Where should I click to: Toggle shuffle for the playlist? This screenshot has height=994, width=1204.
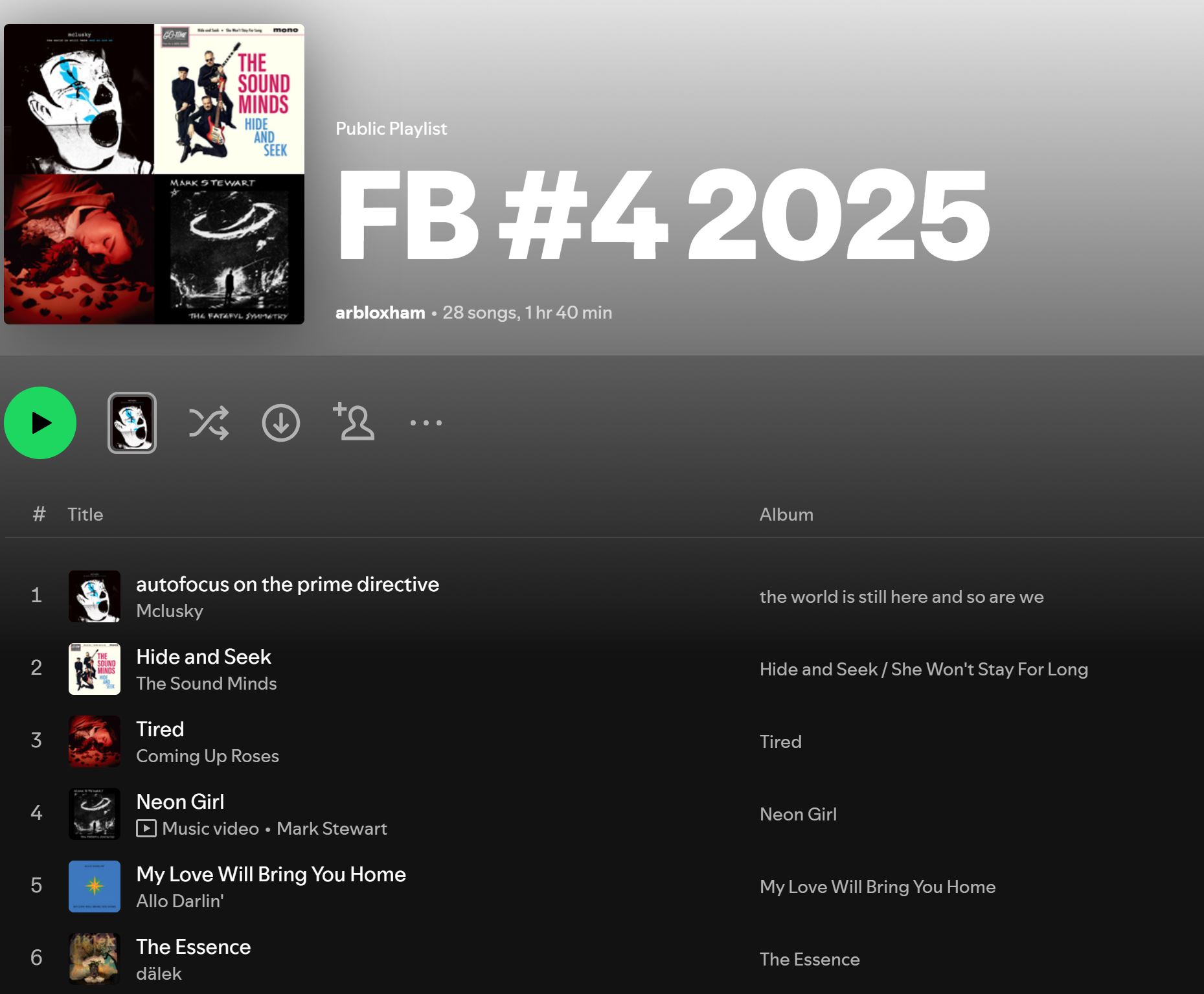pyautogui.click(x=209, y=423)
